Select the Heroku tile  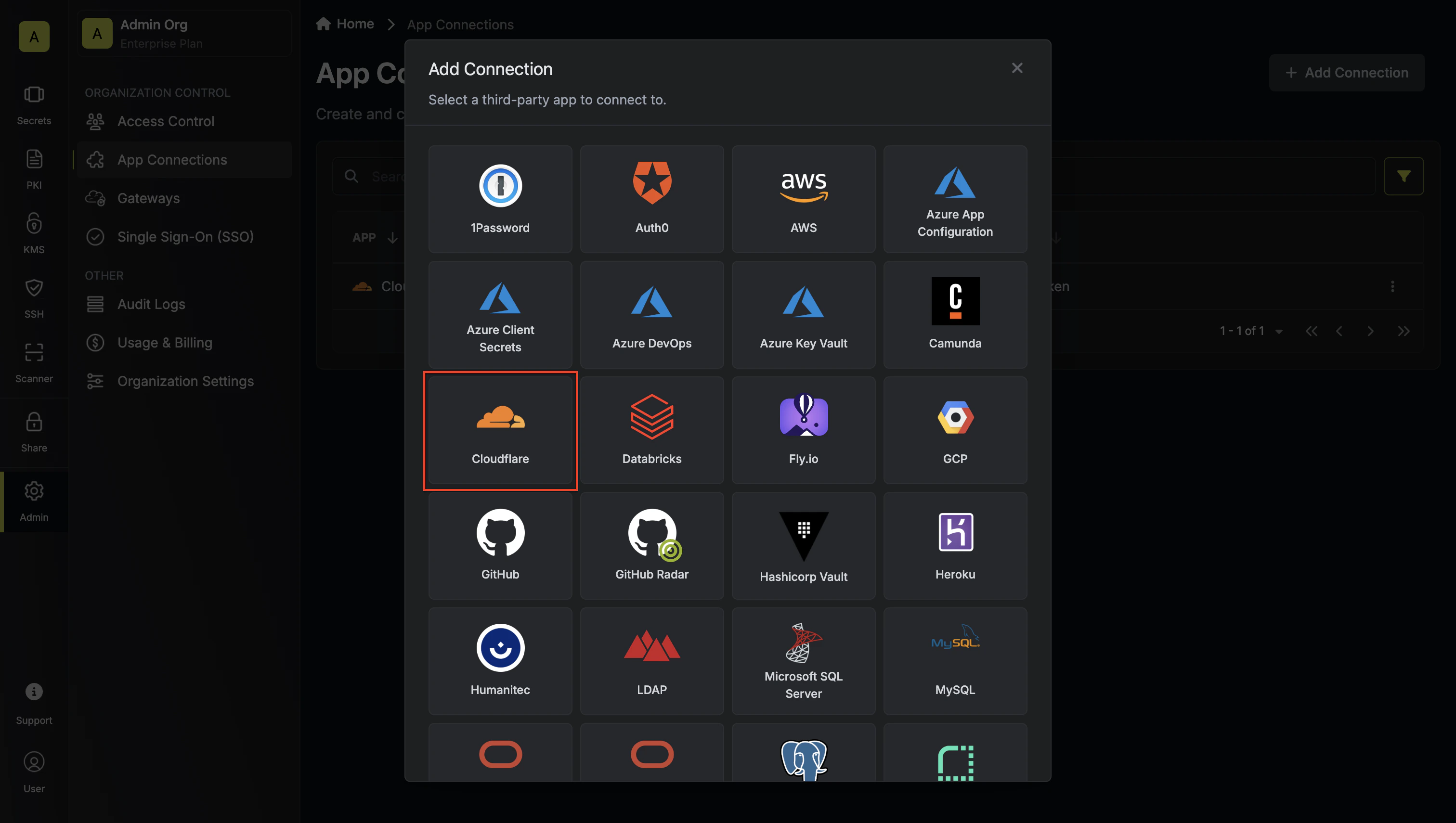[x=955, y=545]
